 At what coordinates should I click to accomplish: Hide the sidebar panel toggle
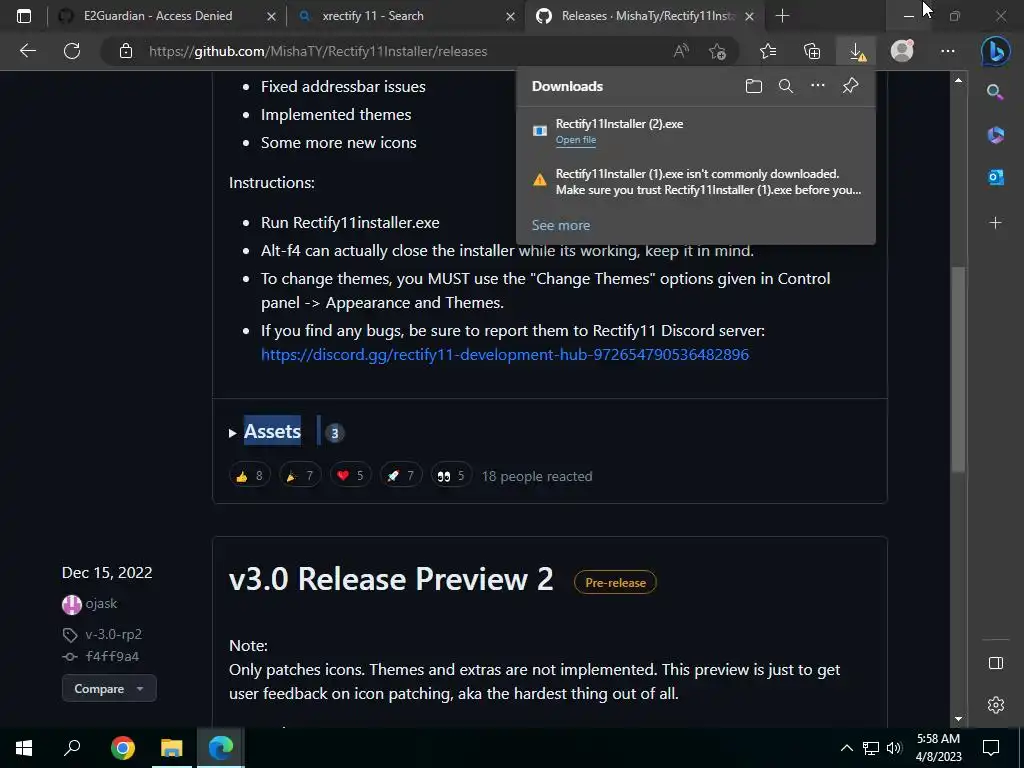(x=995, y=663)
